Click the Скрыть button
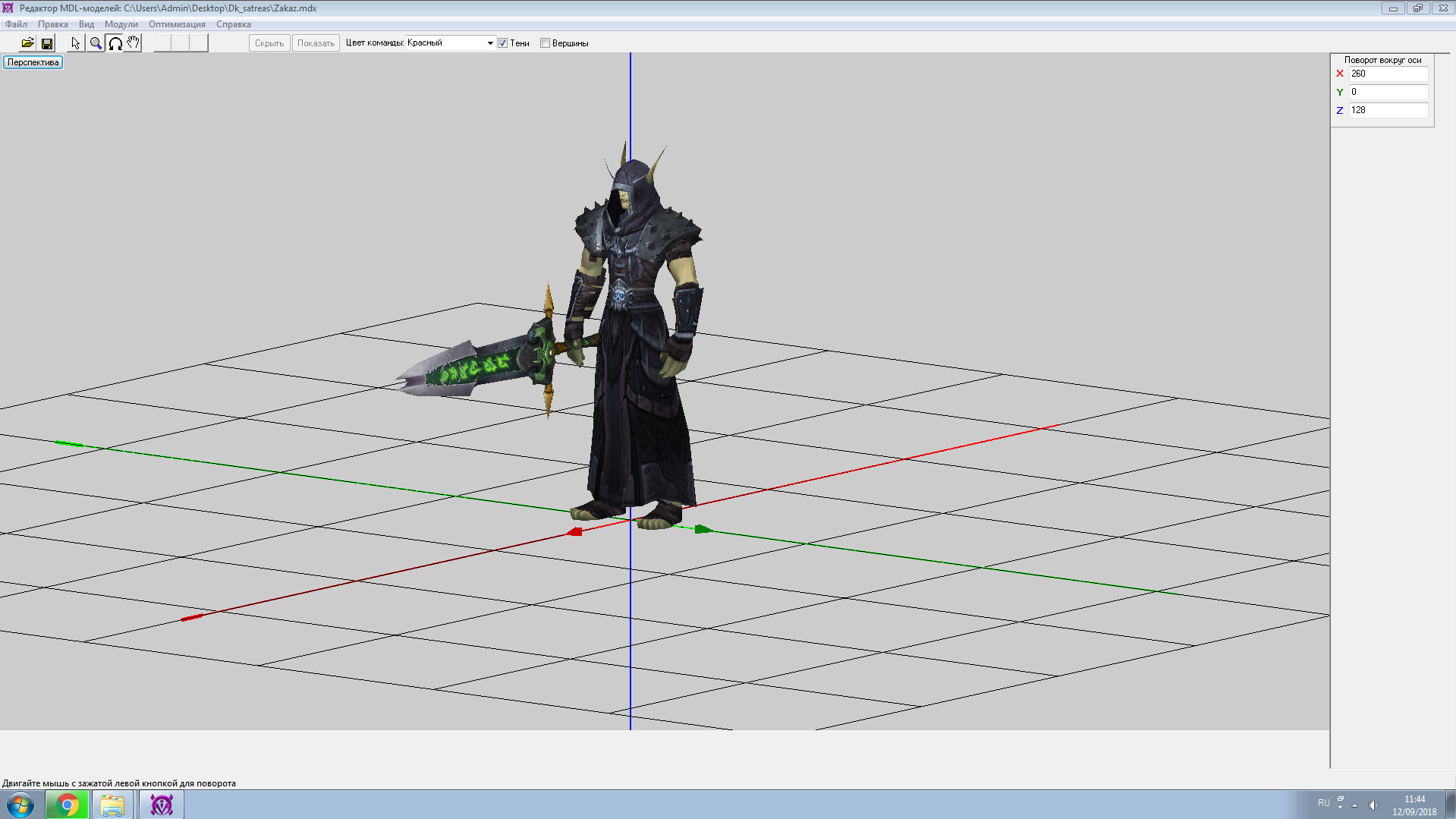The image size is (1456, 819). click(x=269, y=43)
